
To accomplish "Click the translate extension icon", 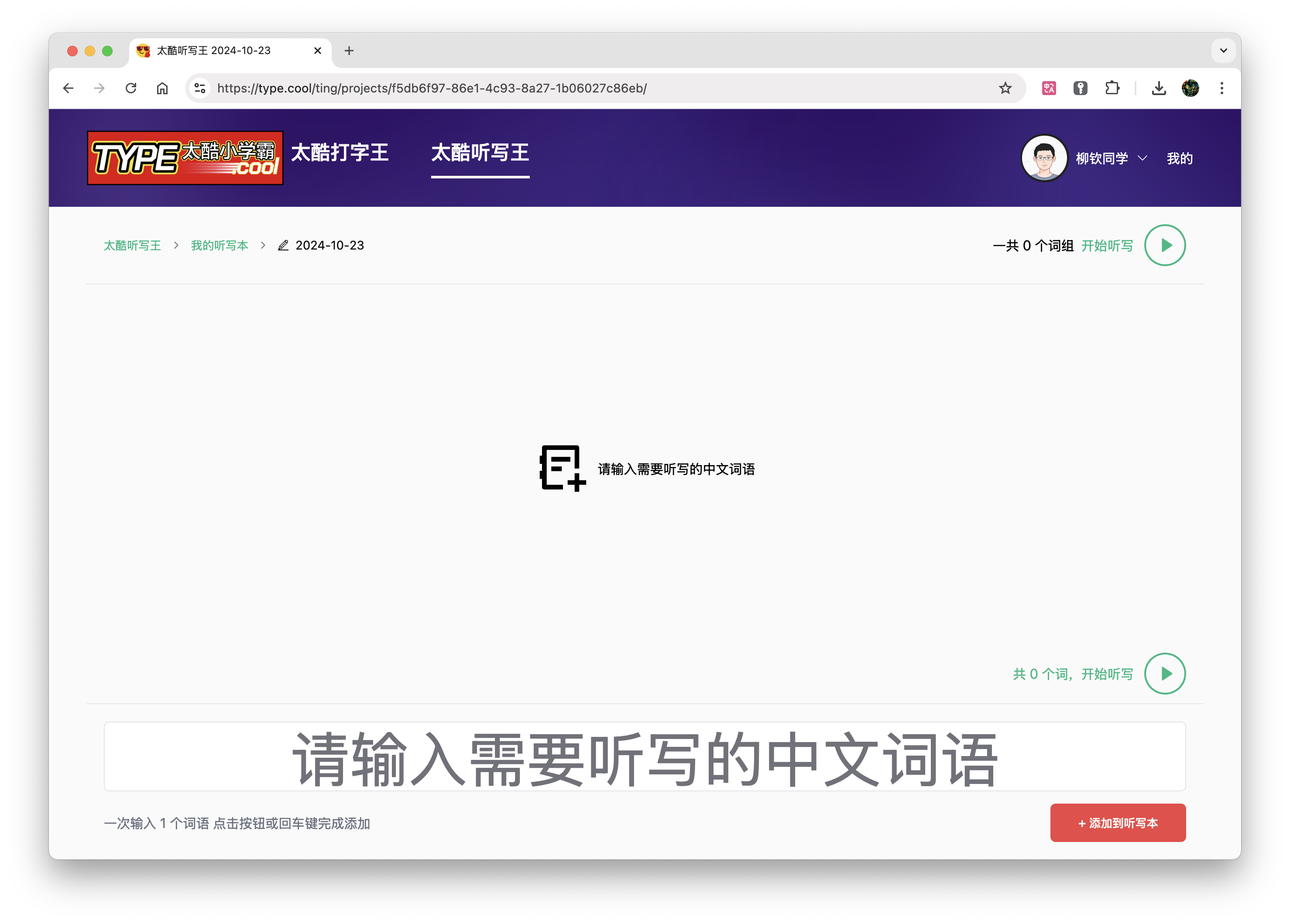I will [x=1049, y=88].
